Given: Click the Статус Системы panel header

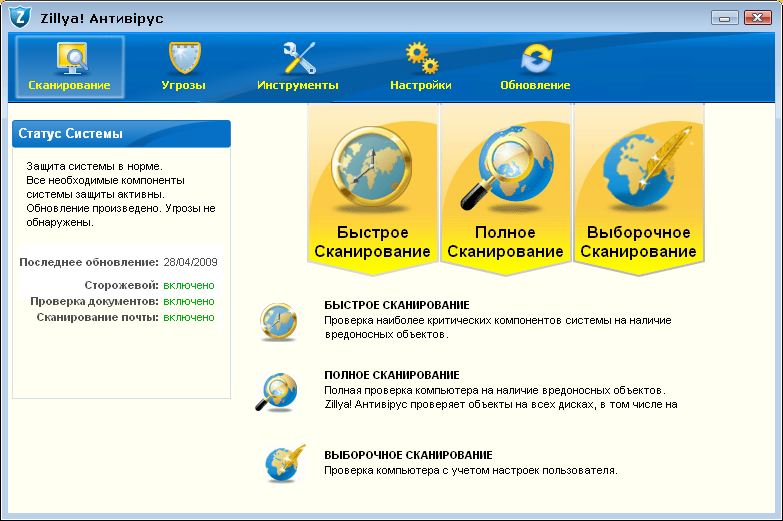Looking at the screenshot, I should click(x=121, y=134).
